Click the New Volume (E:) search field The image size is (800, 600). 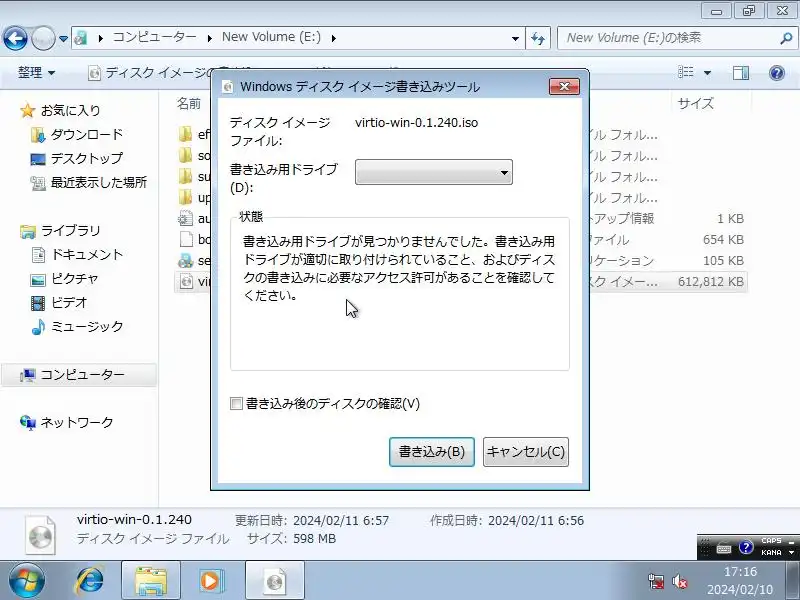pyautogui.click(x=668, y=38)
